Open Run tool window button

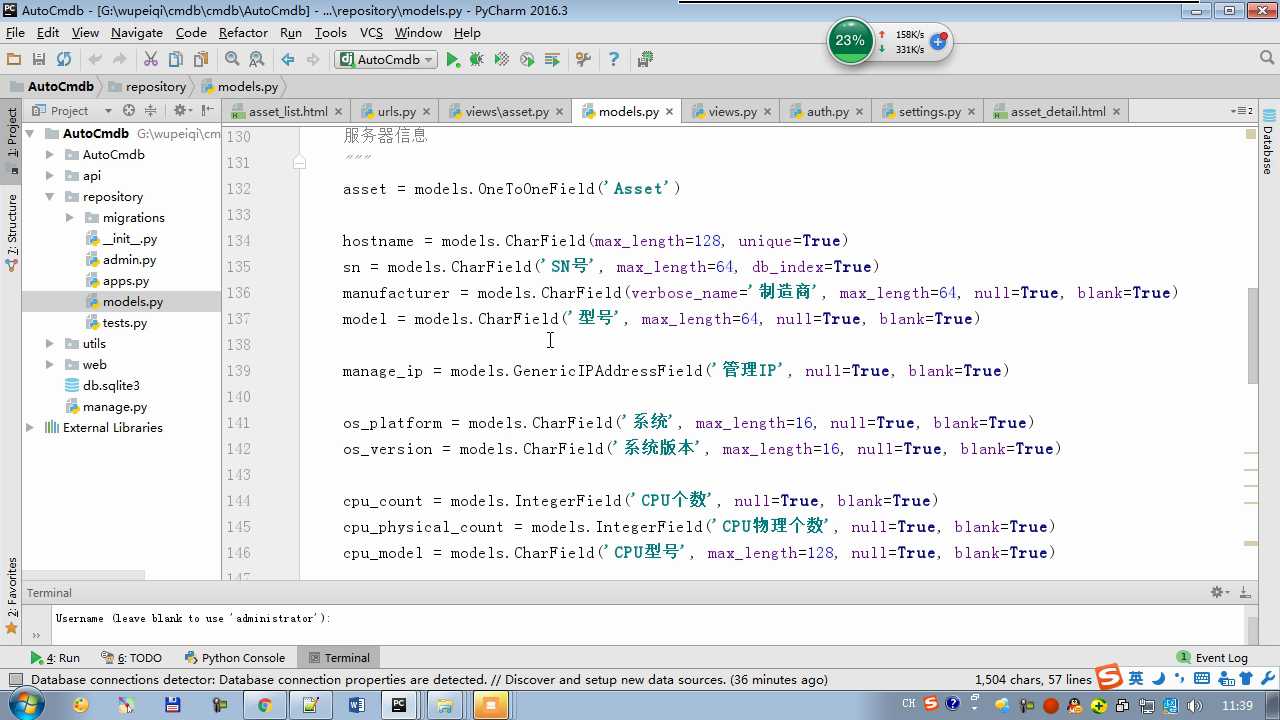pyautogui.click(x=55, y=657)
